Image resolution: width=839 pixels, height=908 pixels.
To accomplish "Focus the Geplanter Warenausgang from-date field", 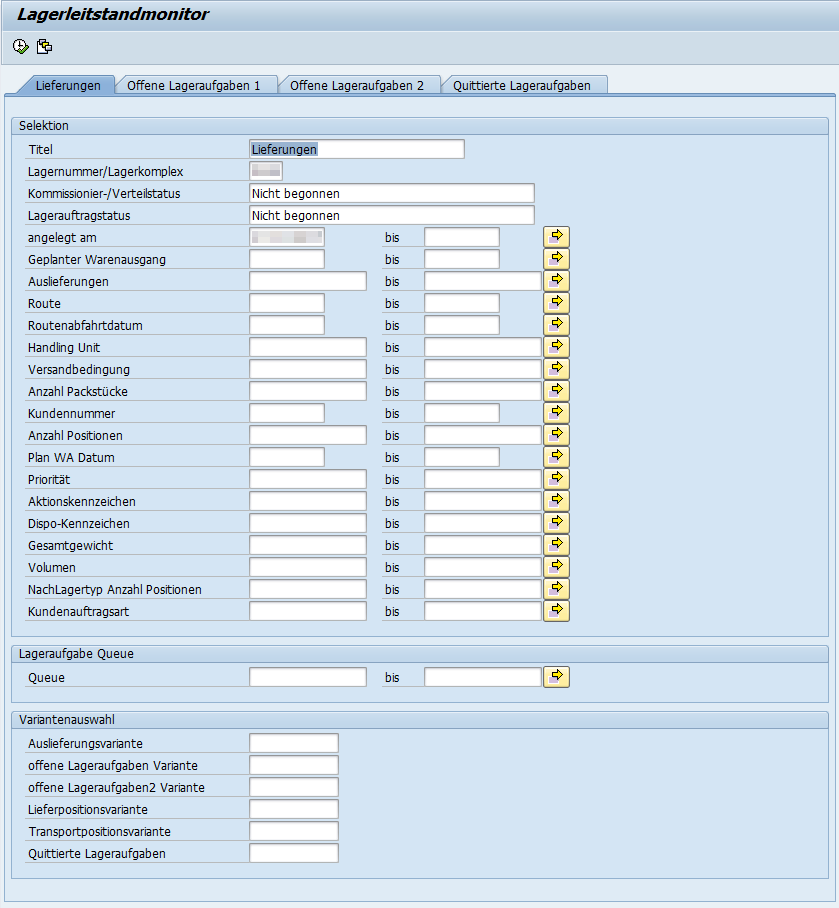I will click(287, 259).
